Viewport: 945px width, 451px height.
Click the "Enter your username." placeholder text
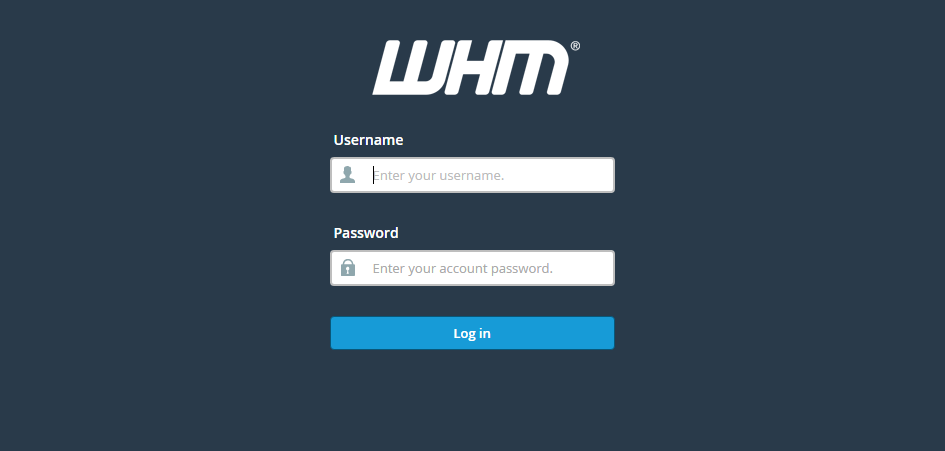point(438,175)
